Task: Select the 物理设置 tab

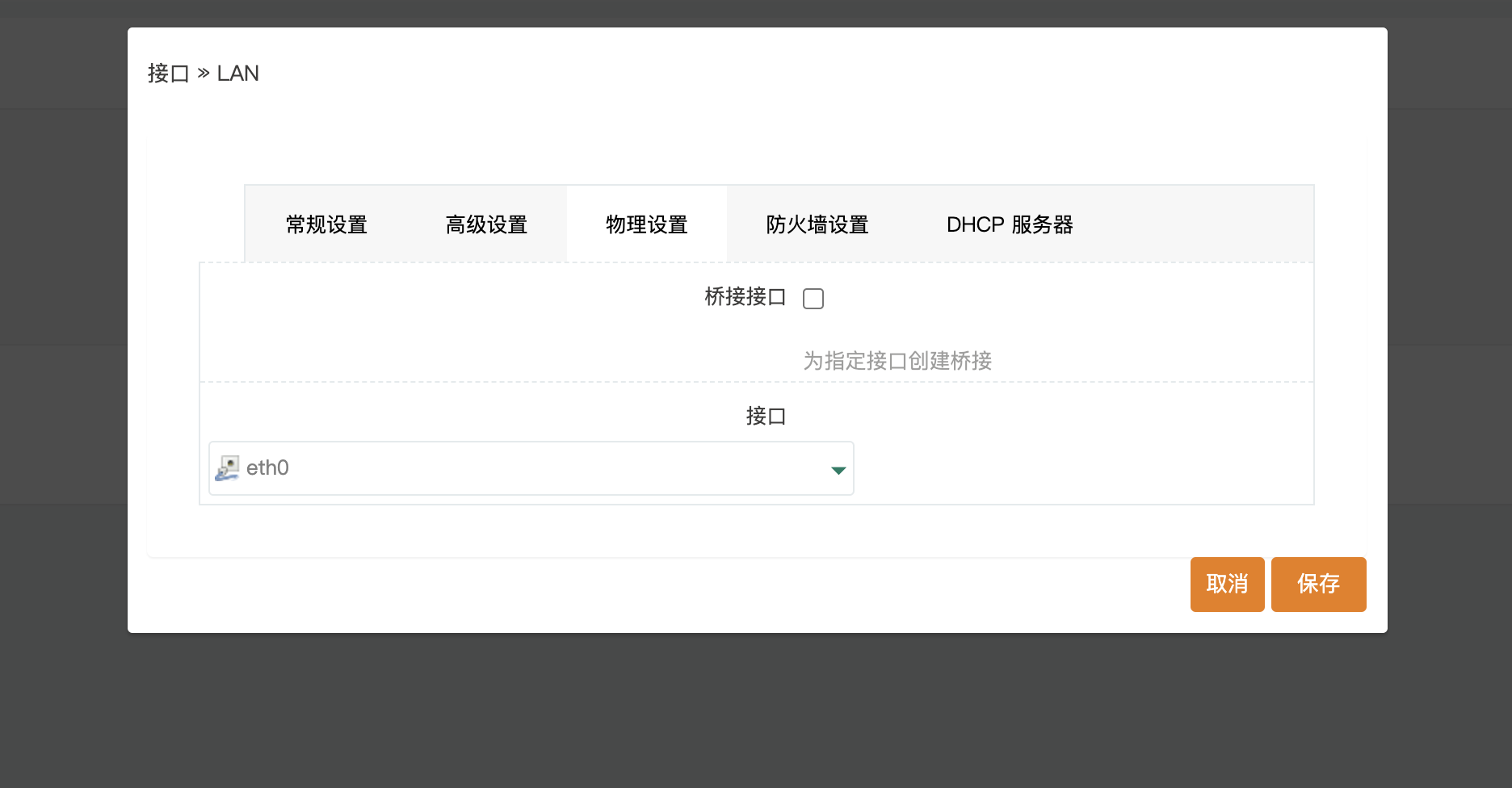Action: click(x=646, y=224)
